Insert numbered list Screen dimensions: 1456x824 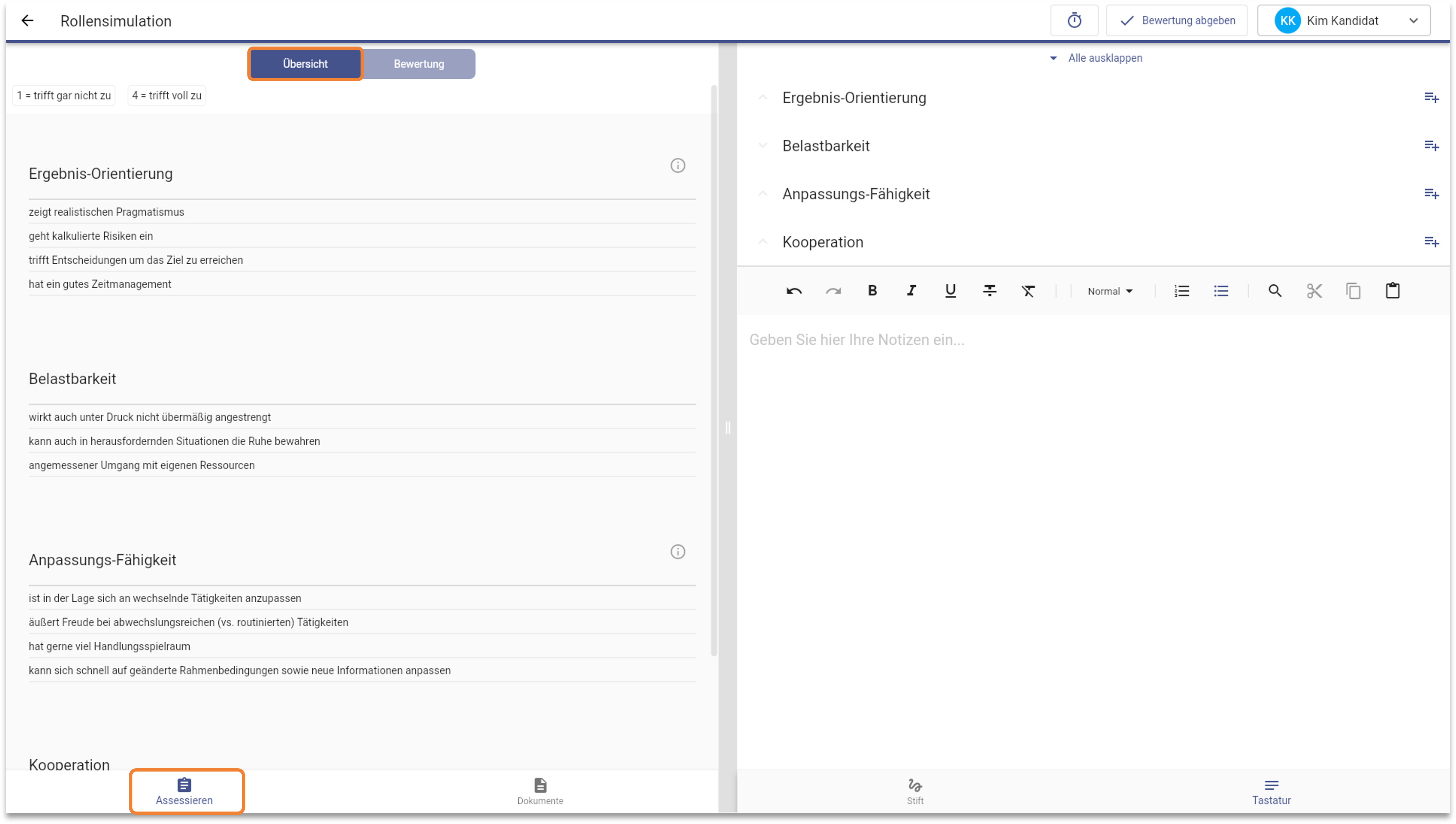(x=1181, y=291)
